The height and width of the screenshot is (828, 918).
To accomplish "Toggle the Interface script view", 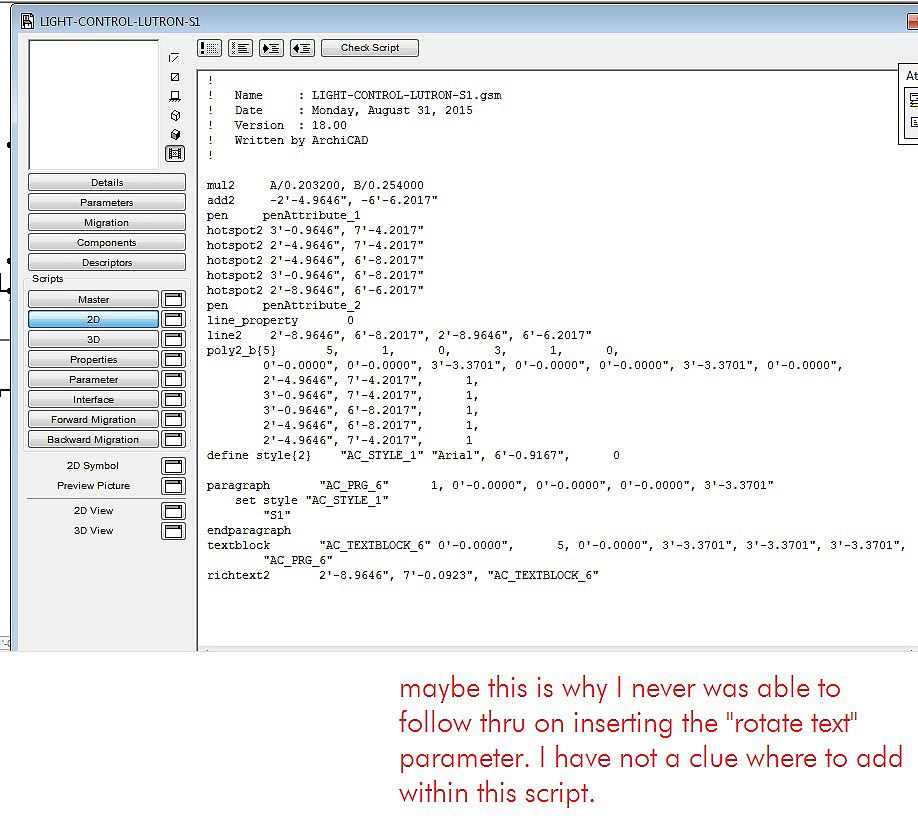I will pos(93,399).
